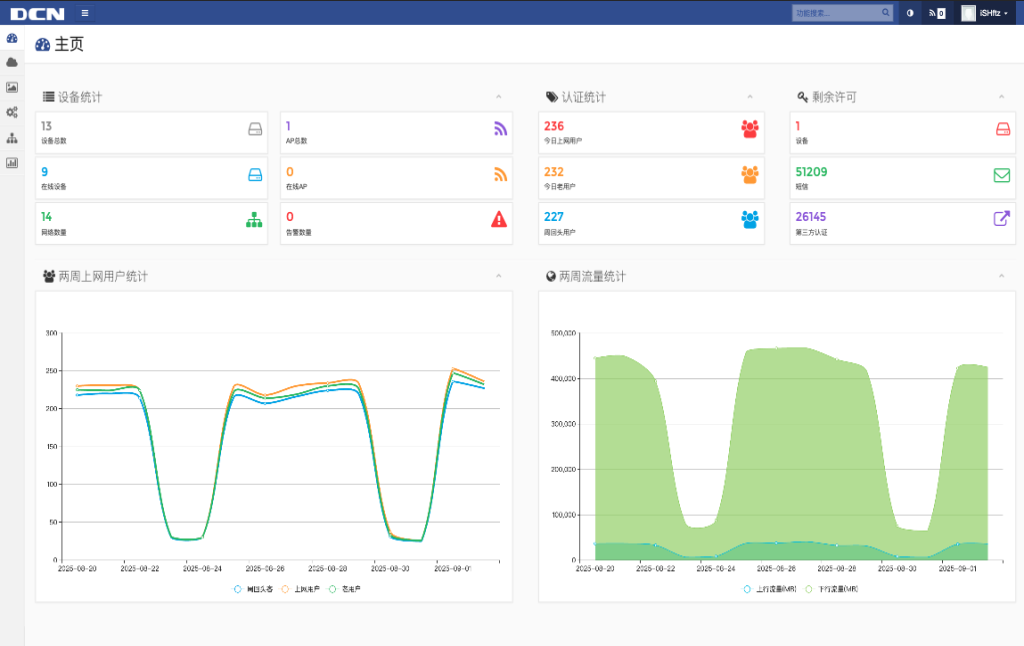Click the 在线设备 card showing 9
This screenshot has width=1024, height=646.
[x=152, y=177]
